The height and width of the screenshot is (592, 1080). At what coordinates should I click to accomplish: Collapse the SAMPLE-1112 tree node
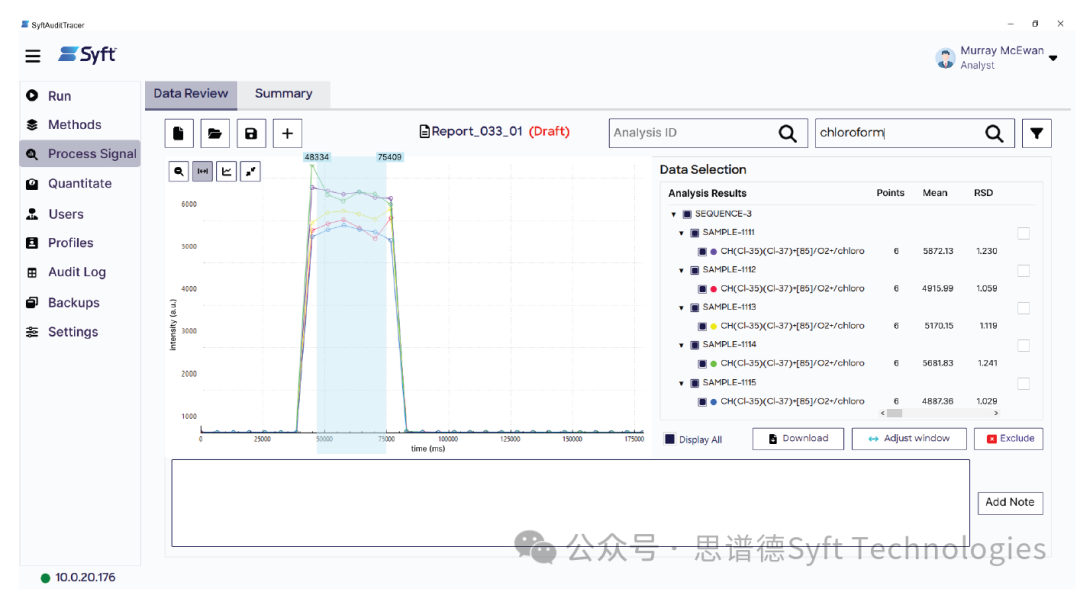681,270
